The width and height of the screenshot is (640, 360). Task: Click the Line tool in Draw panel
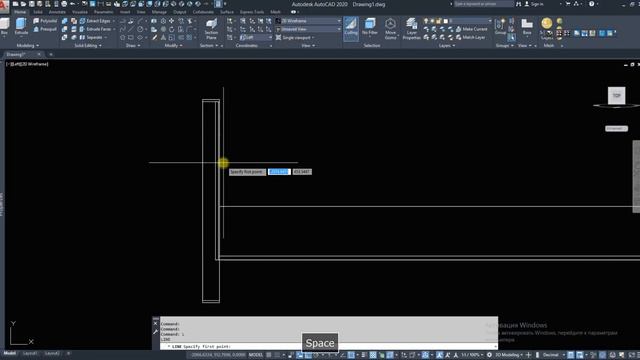(x=131, y=29)
